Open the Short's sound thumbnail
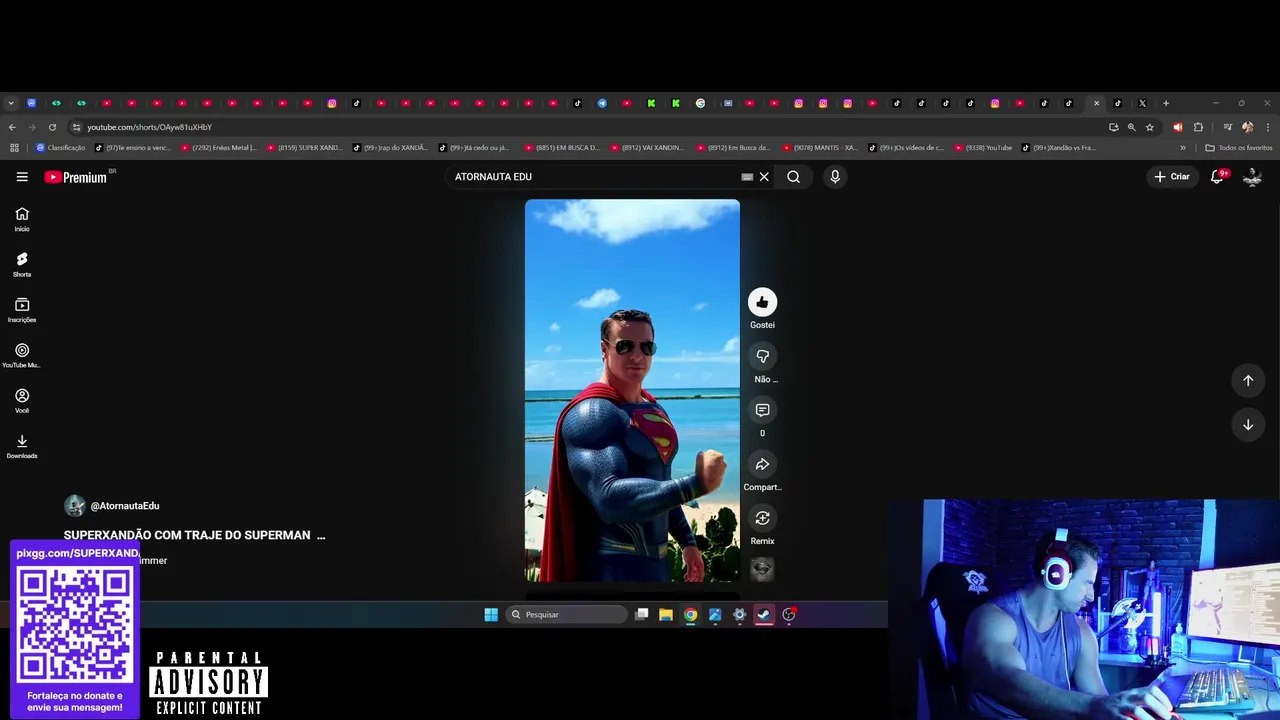The height and width of the screenshot is (720, 1280). (762, 569)
